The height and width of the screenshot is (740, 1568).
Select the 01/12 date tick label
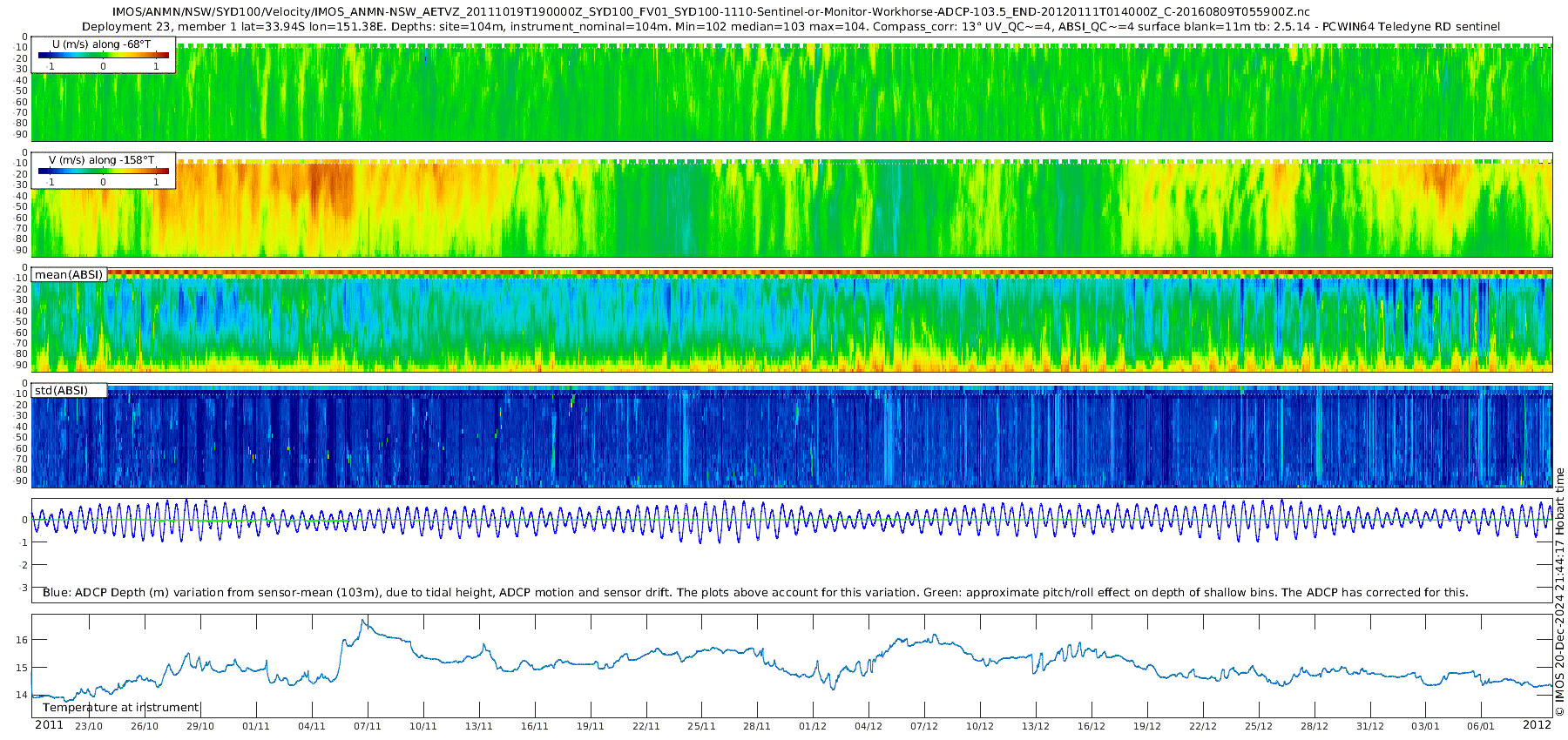pyautogui.click(x=812, y=726)
